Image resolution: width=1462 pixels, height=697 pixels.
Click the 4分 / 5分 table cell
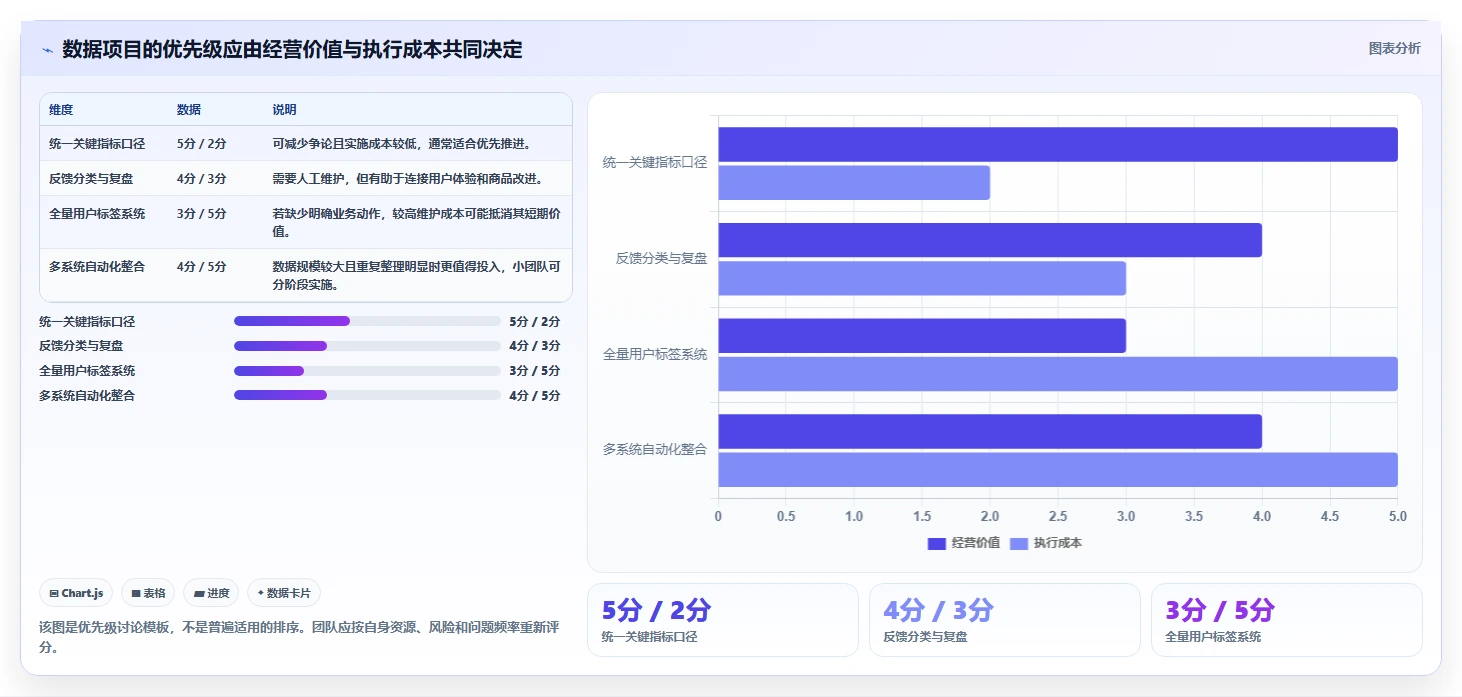(x=202, y=267)
